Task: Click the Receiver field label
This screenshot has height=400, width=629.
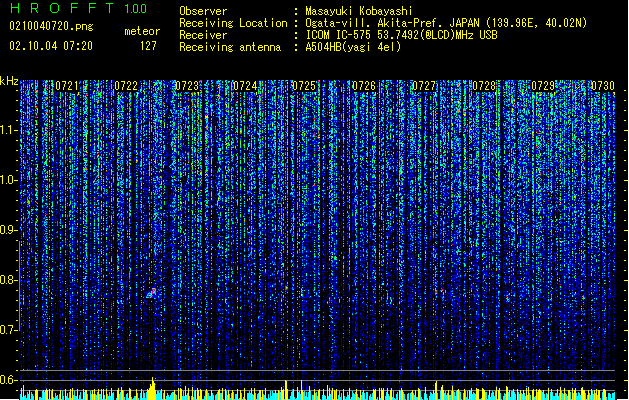Action: point(203,35)
